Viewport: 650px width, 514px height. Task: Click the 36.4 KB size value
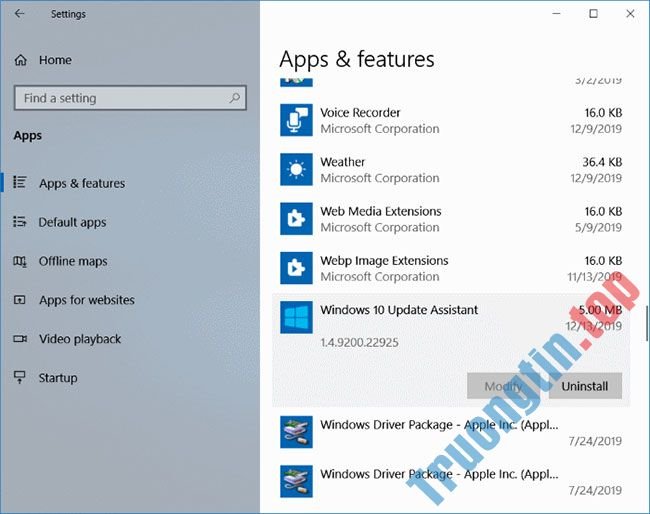[x=602, y=162]
